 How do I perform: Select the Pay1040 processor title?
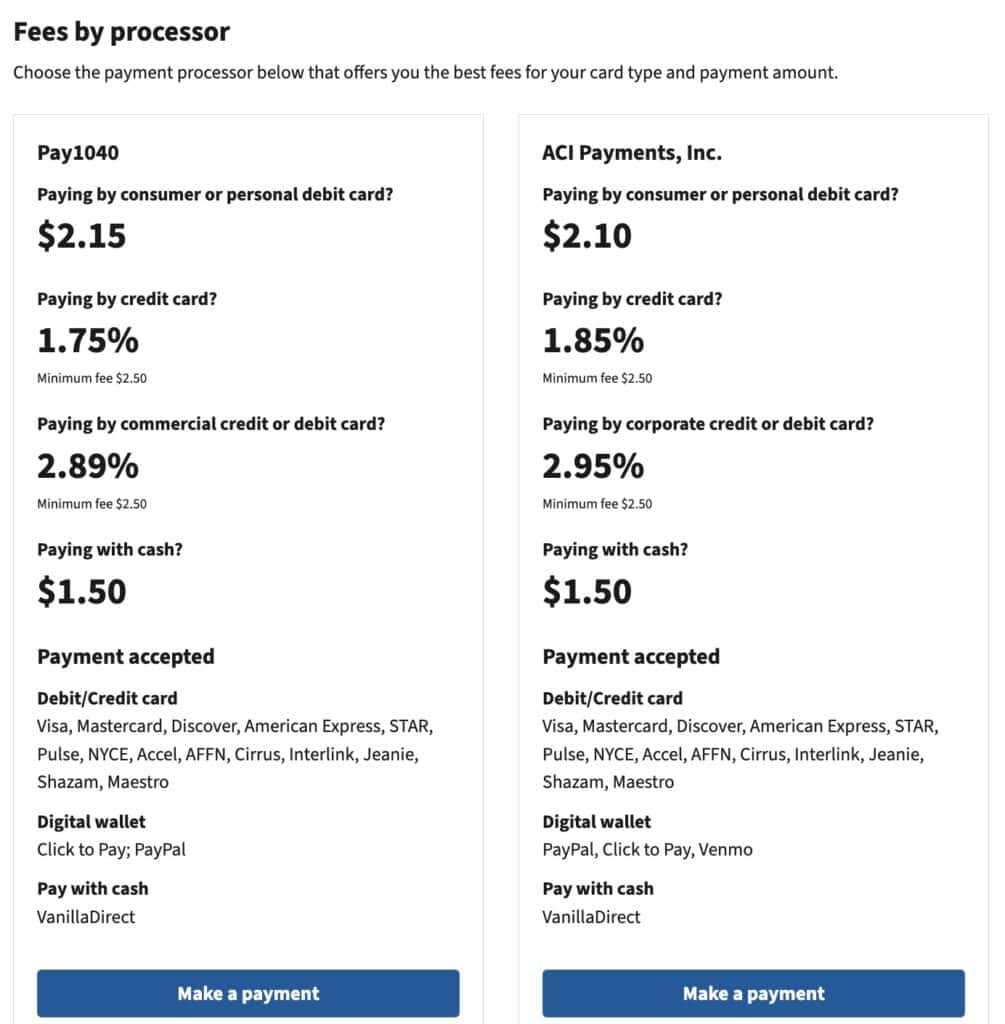pyautogui.click(x=79, y=153)
